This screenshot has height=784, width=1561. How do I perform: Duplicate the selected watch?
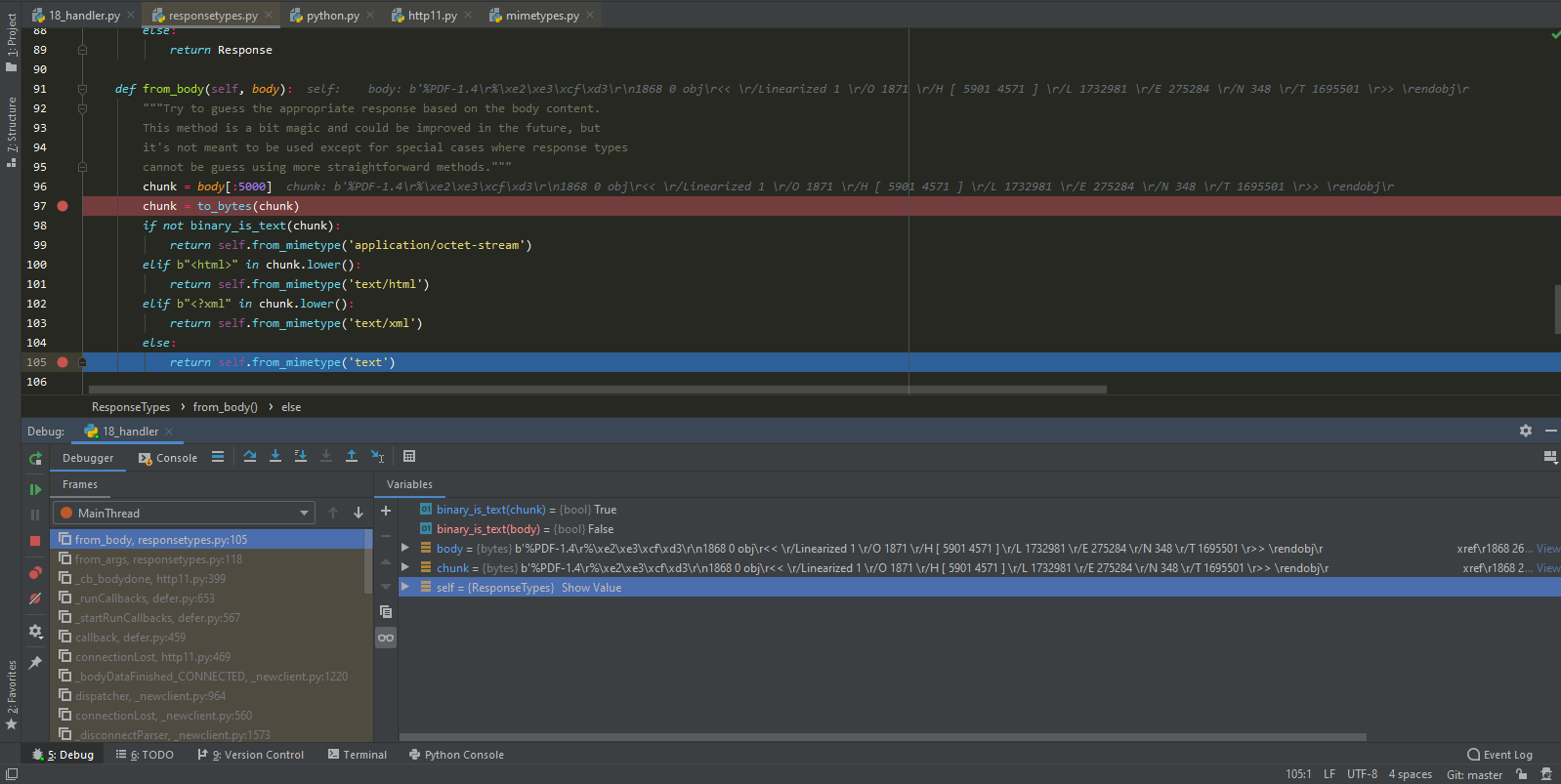tap(386, 612)
